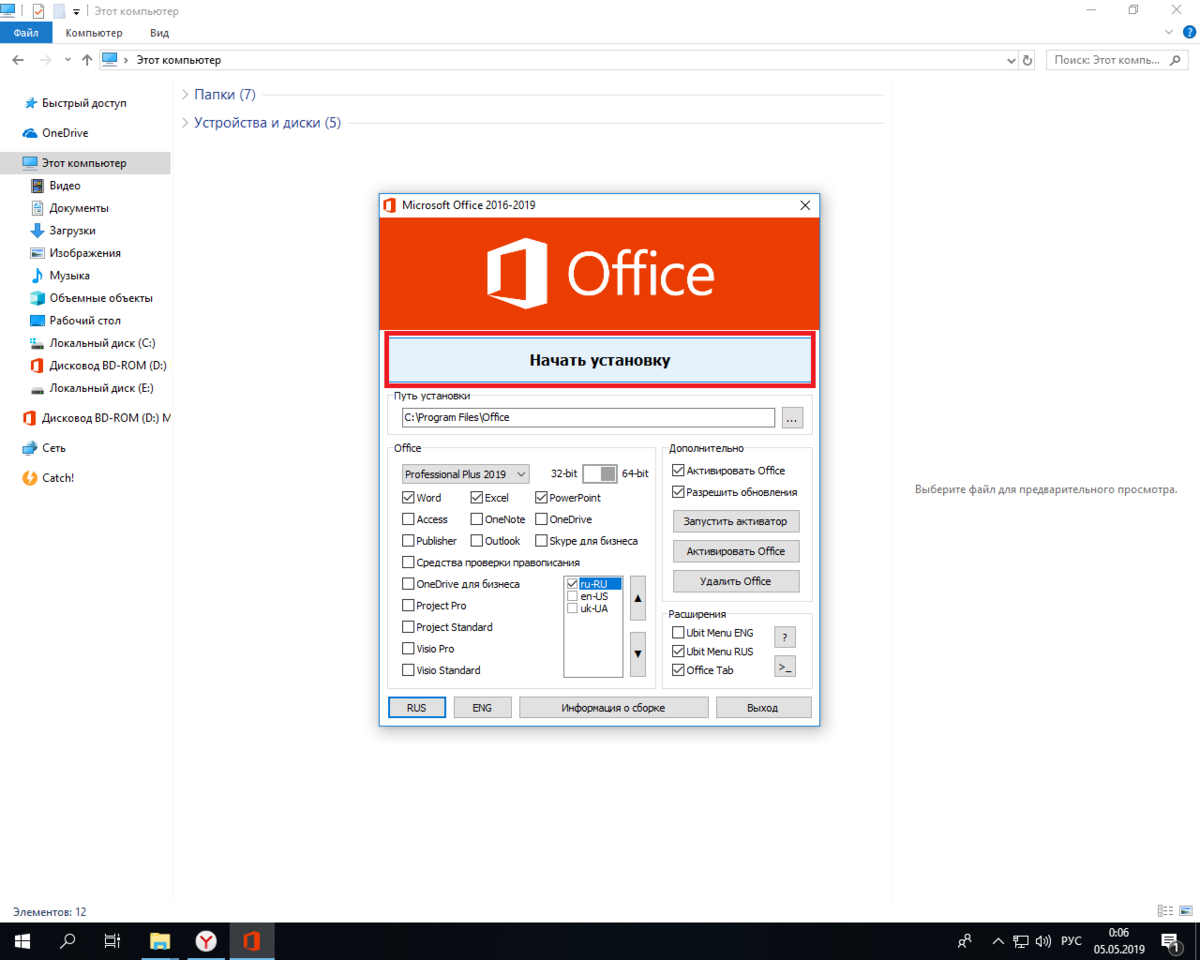Image resolution: width=1200 pixels, height=960 pixels.
Task: Uncheck the Word checkbox
Action: [x=408, y=497]
